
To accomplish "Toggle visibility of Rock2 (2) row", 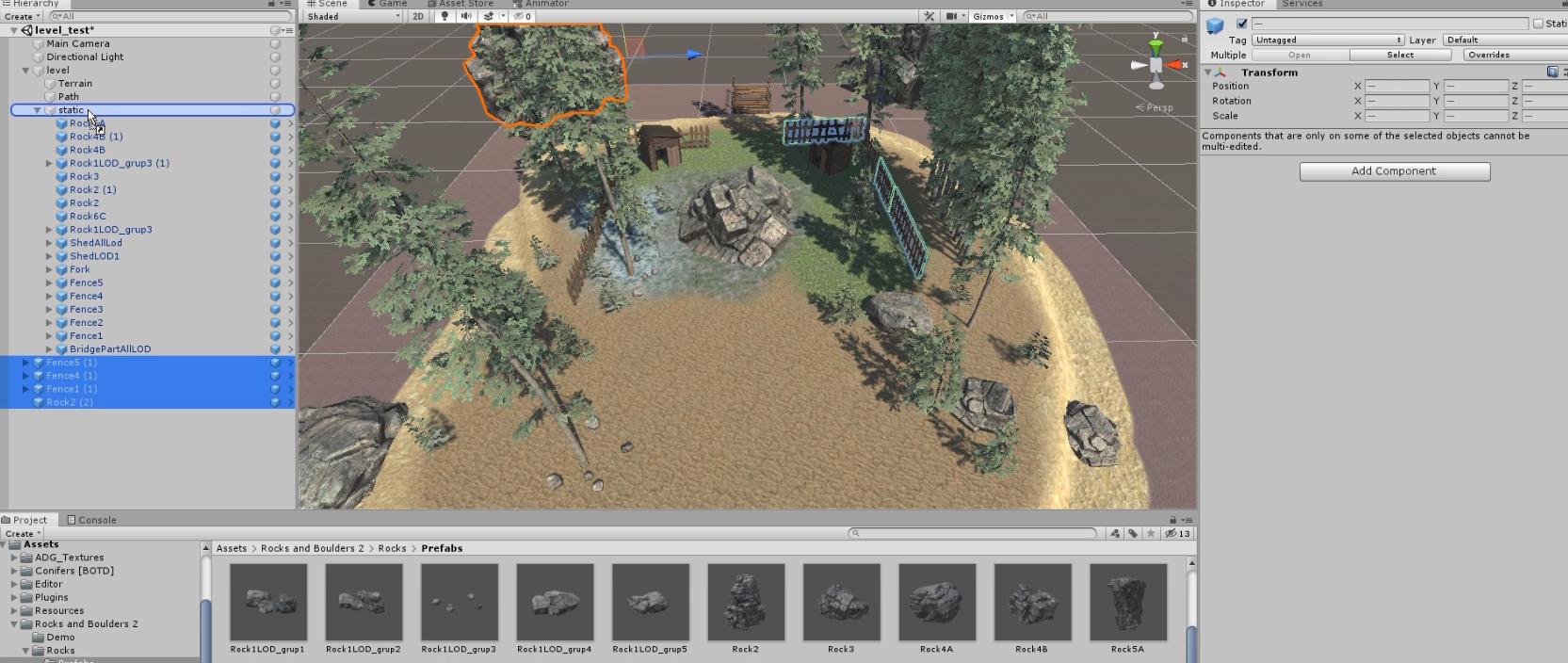I will click(275, 401).
